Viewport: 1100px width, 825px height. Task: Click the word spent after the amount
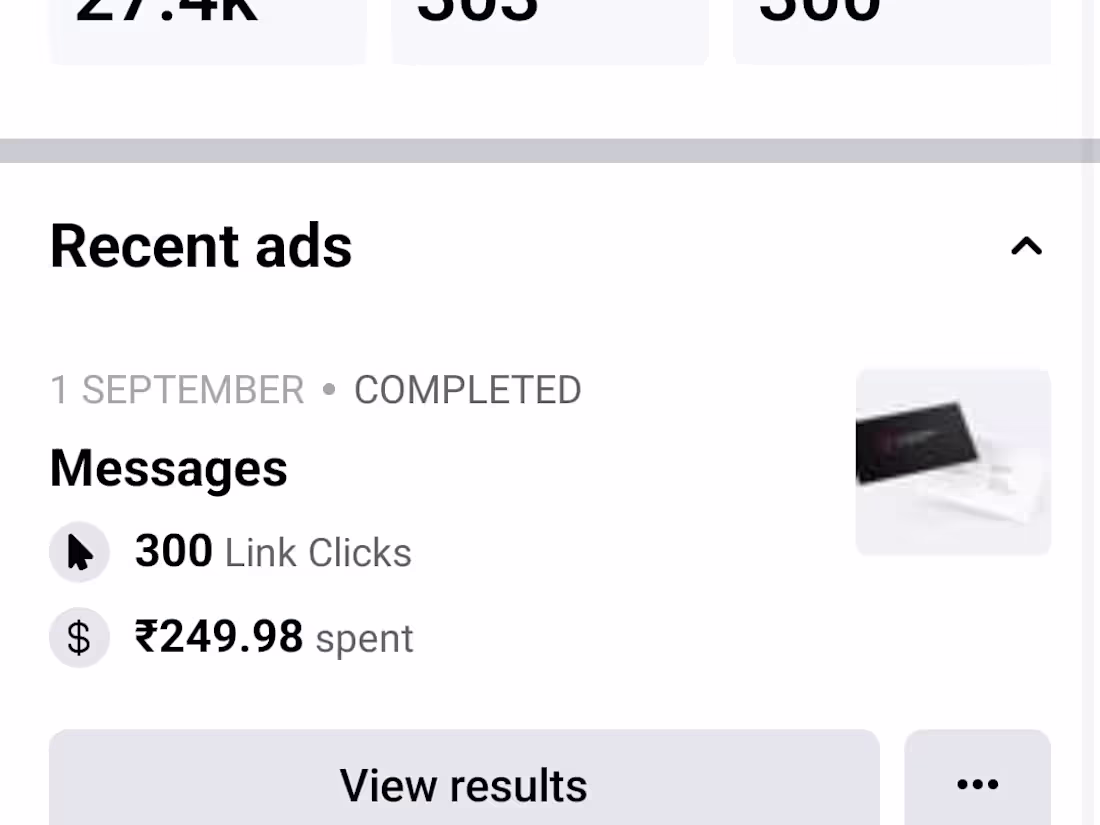pos(364,639)
